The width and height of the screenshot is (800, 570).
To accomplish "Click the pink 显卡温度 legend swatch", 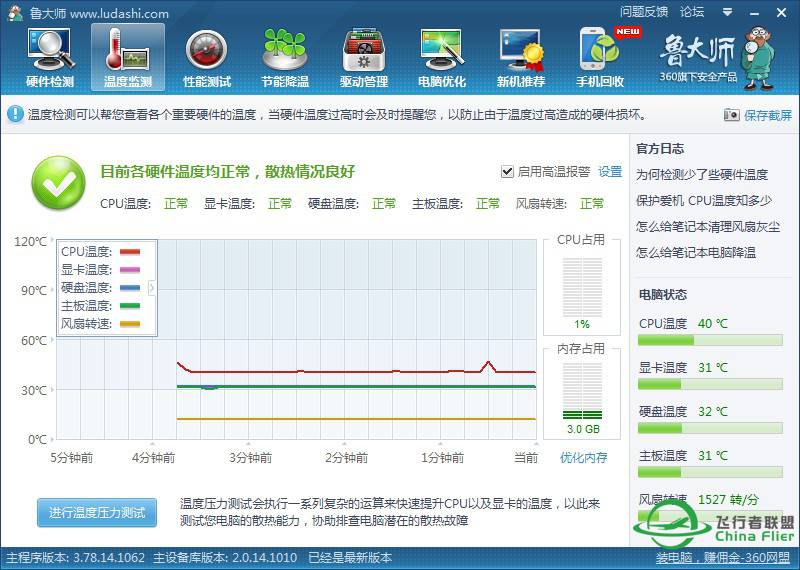I will 130,269.
